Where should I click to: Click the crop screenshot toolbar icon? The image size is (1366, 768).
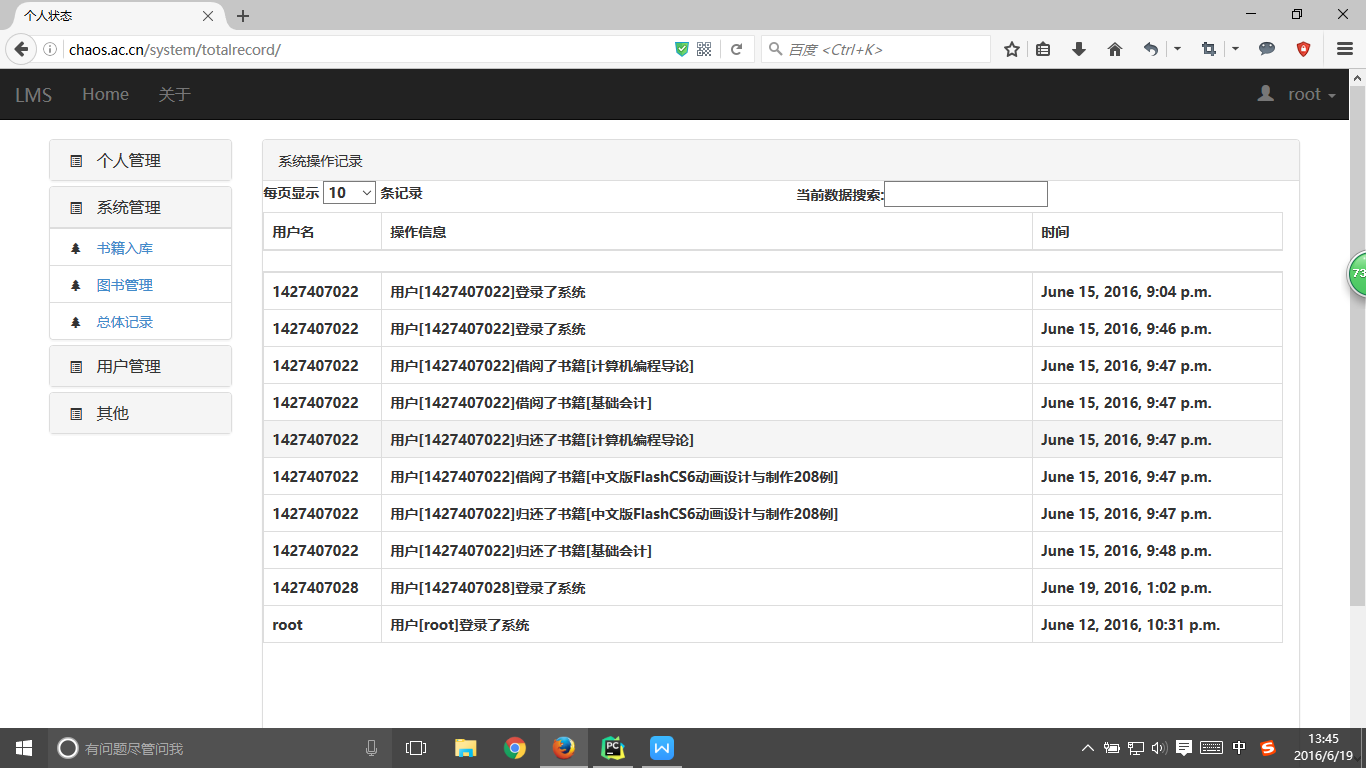coord(1209,49)
